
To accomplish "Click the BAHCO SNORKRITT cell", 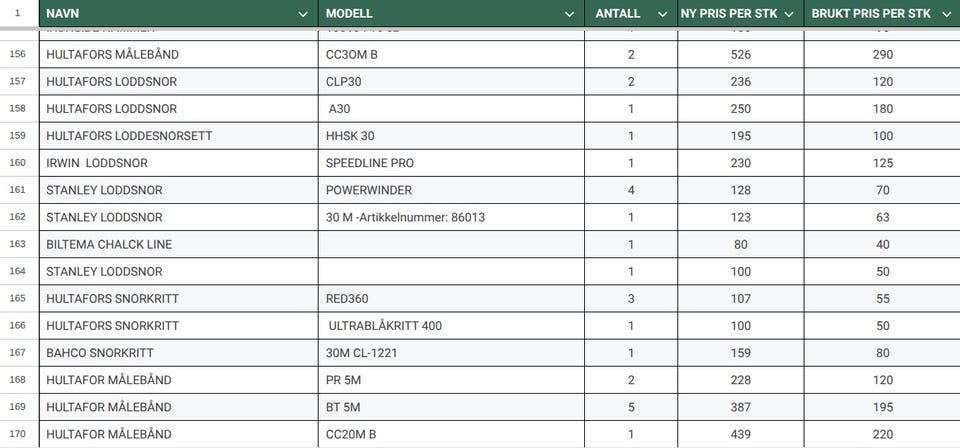I will (179, 353).
